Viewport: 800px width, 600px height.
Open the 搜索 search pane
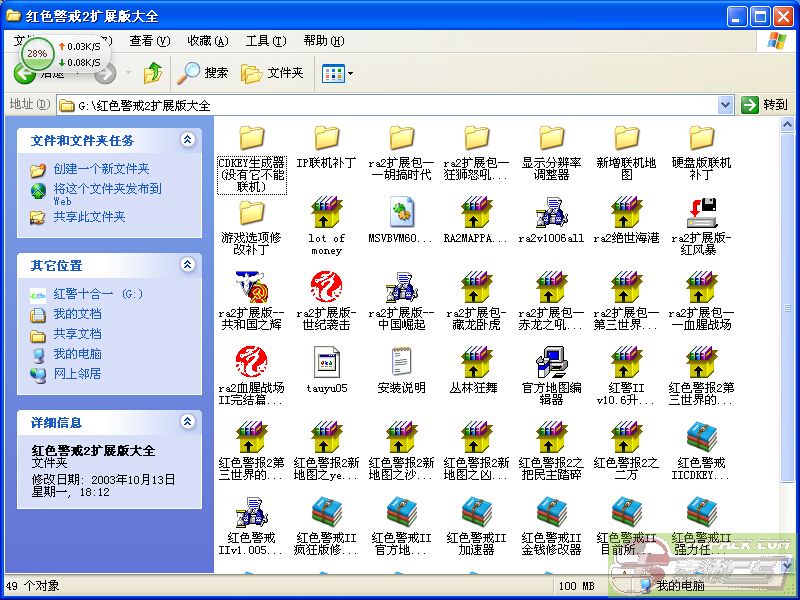point(204,73)
